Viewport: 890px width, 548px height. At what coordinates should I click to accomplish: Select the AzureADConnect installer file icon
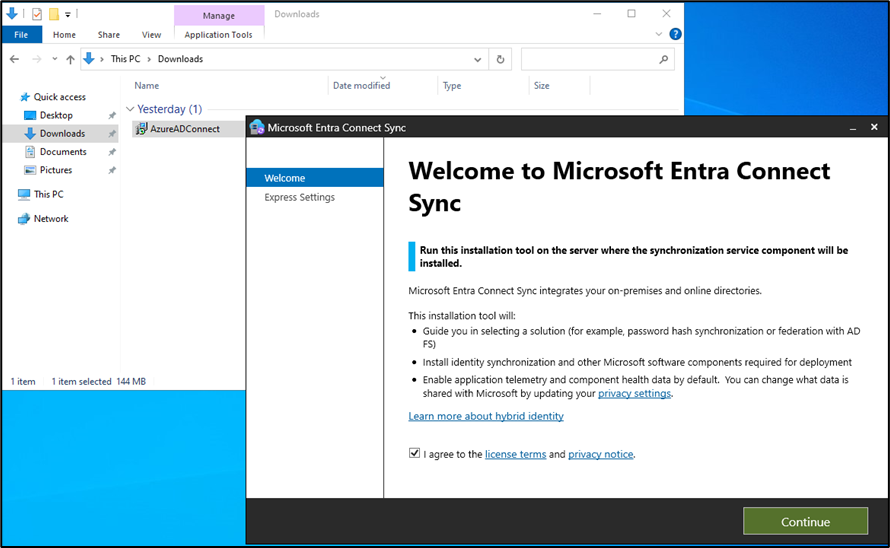(141, 129)
